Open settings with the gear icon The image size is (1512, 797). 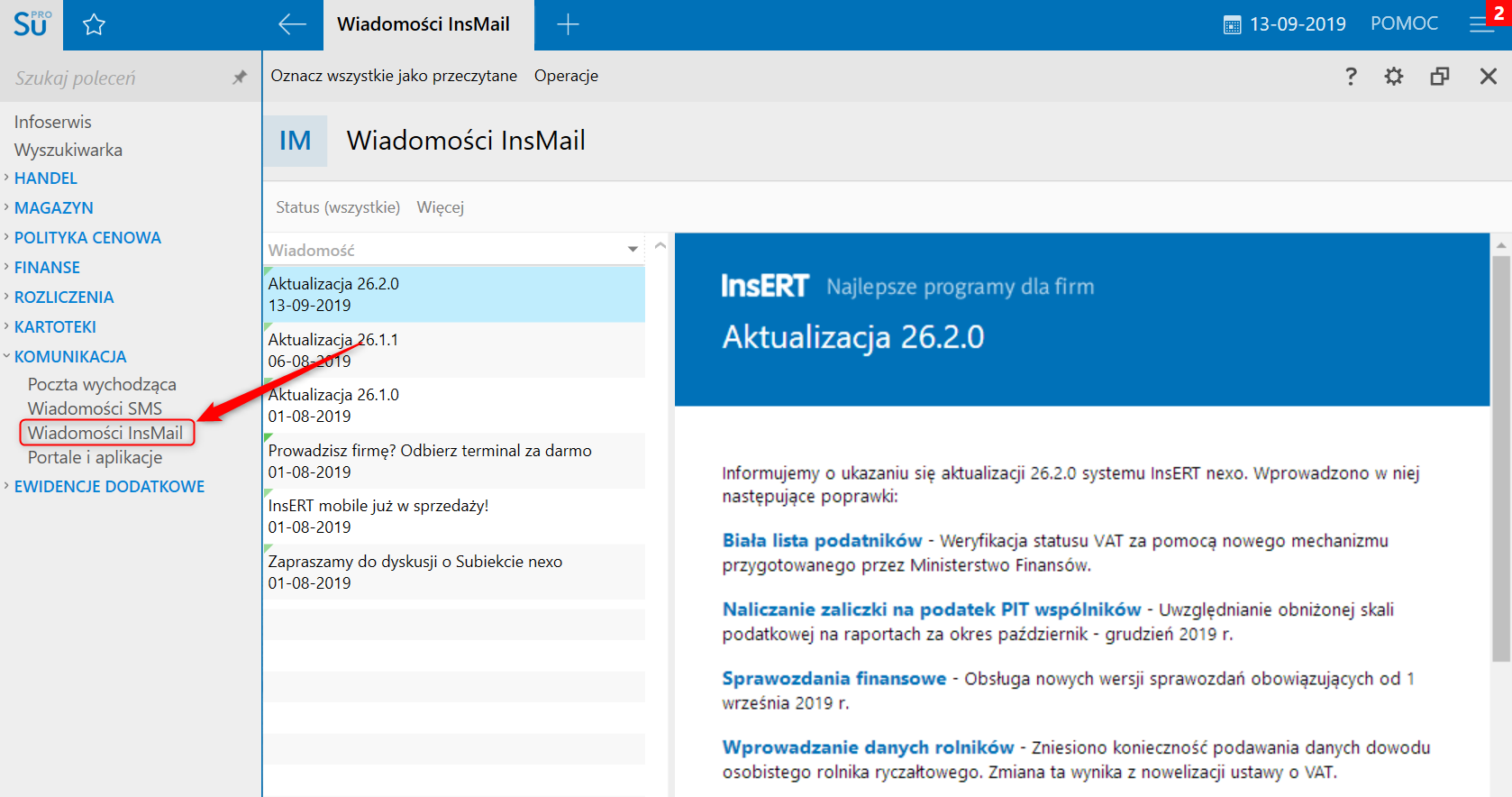pyautogui.click(x=1393, y=77)
